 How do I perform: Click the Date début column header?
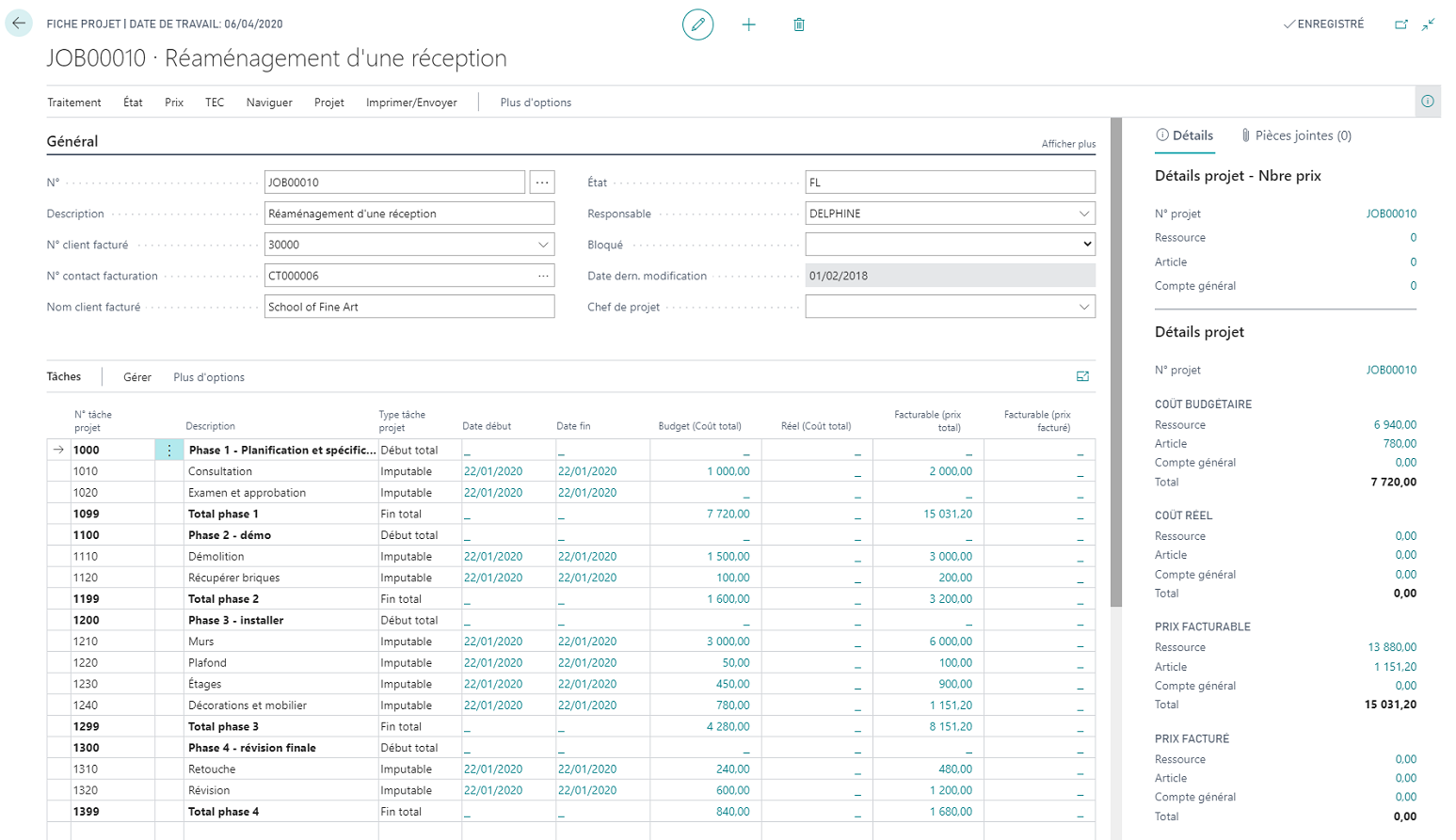point(487,426)
